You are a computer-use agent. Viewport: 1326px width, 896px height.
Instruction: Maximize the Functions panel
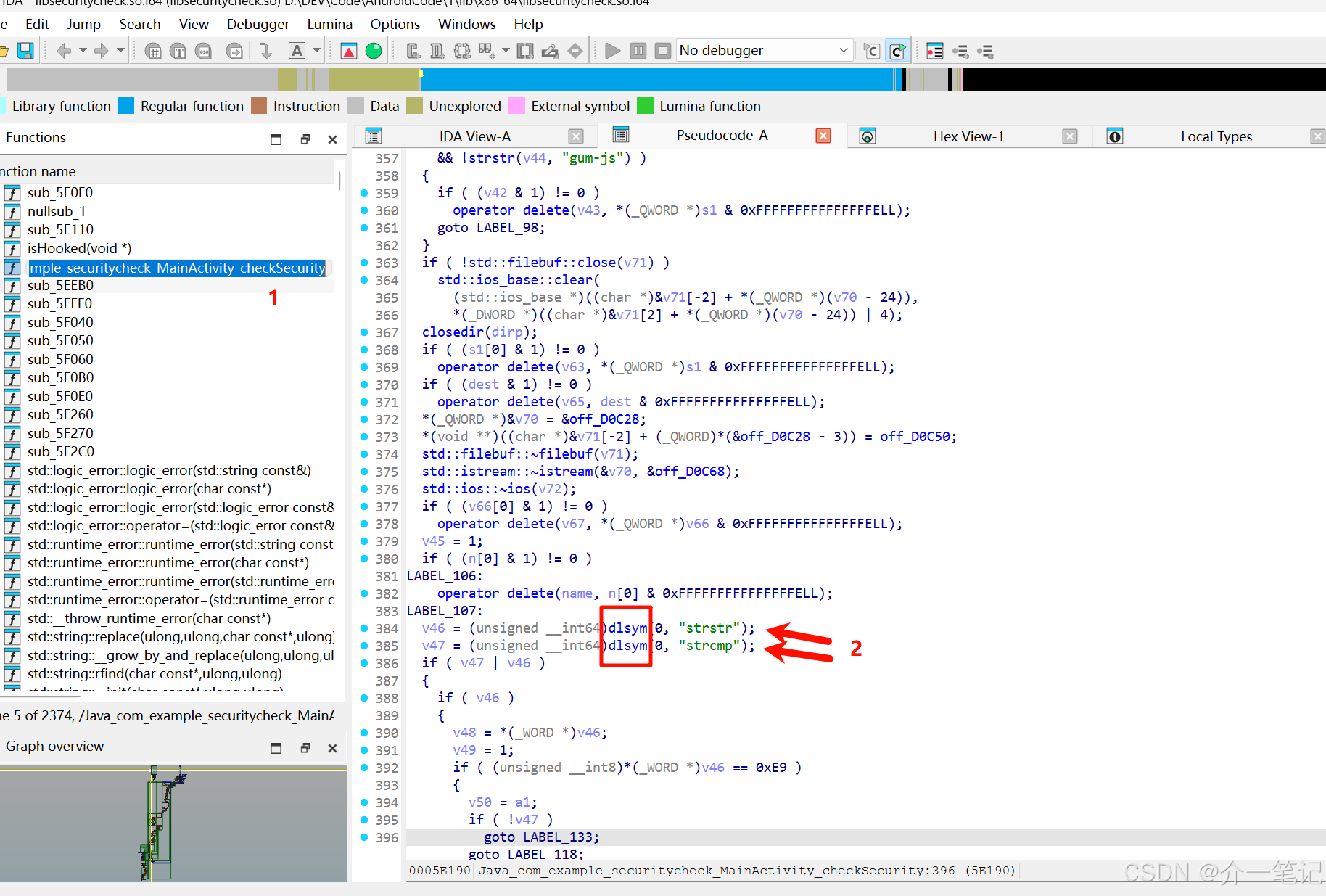pyautogui.click(x=276, y=139)
